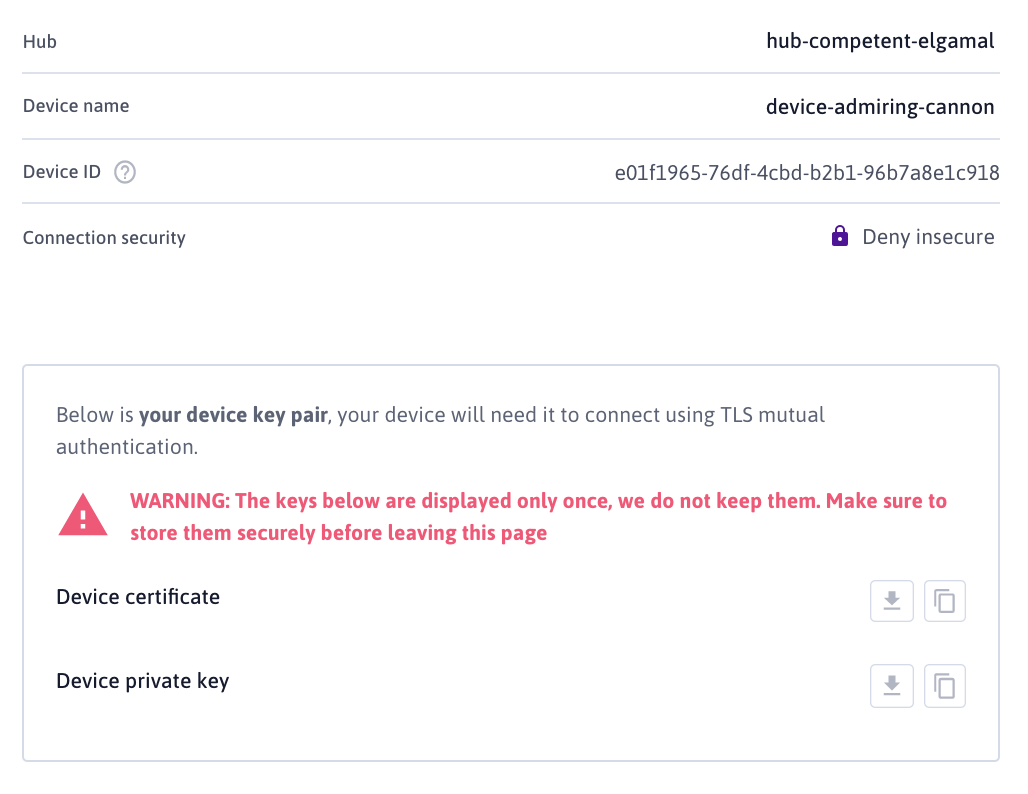Click the Device ID row label

(62, 172)
